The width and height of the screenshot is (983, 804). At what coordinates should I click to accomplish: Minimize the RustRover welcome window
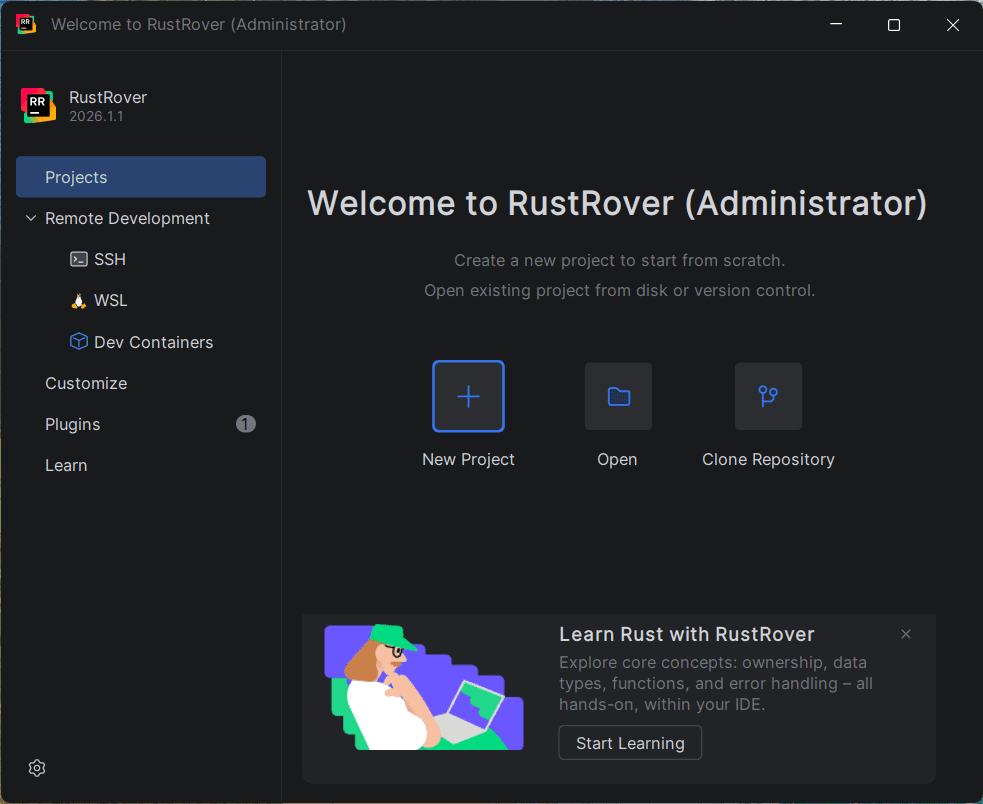point(836,24)
